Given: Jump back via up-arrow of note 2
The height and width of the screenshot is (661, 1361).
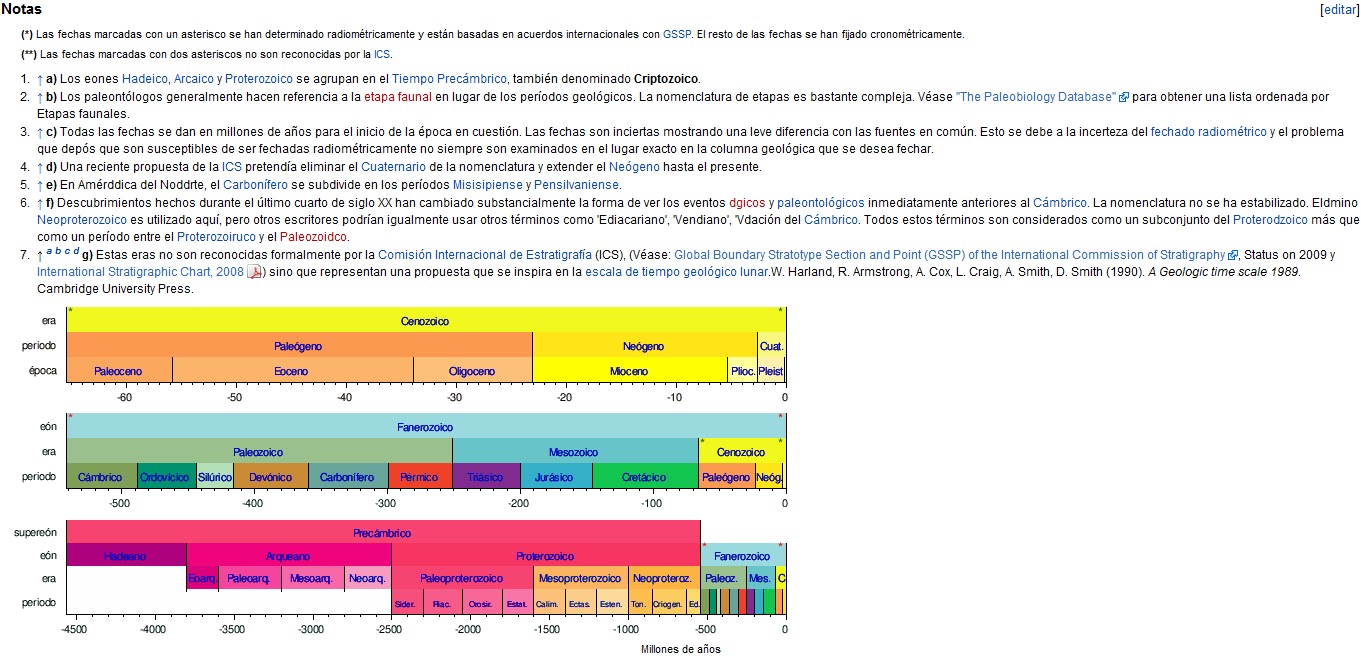Looking at the screenshot, I should pos(40,97).
